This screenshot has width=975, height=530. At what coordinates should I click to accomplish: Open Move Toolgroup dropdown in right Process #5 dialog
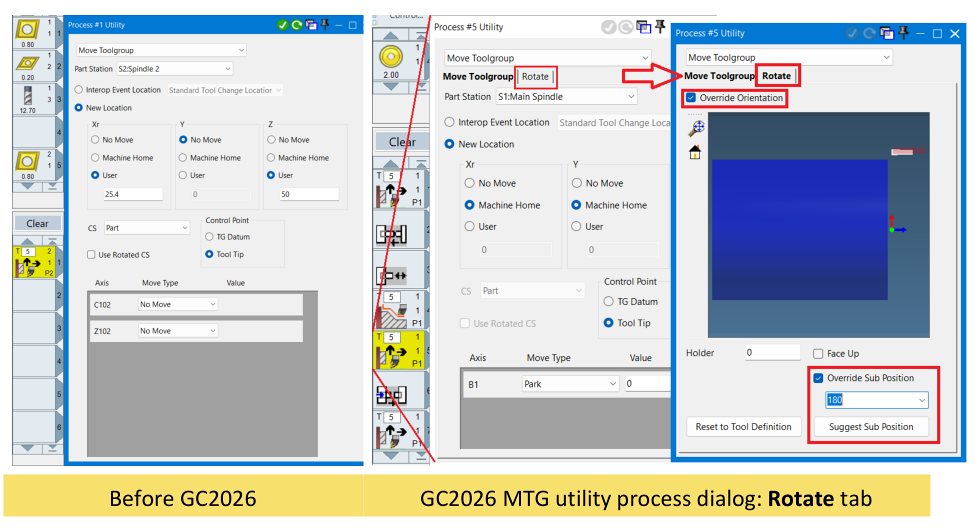click(x=789, y=57)
